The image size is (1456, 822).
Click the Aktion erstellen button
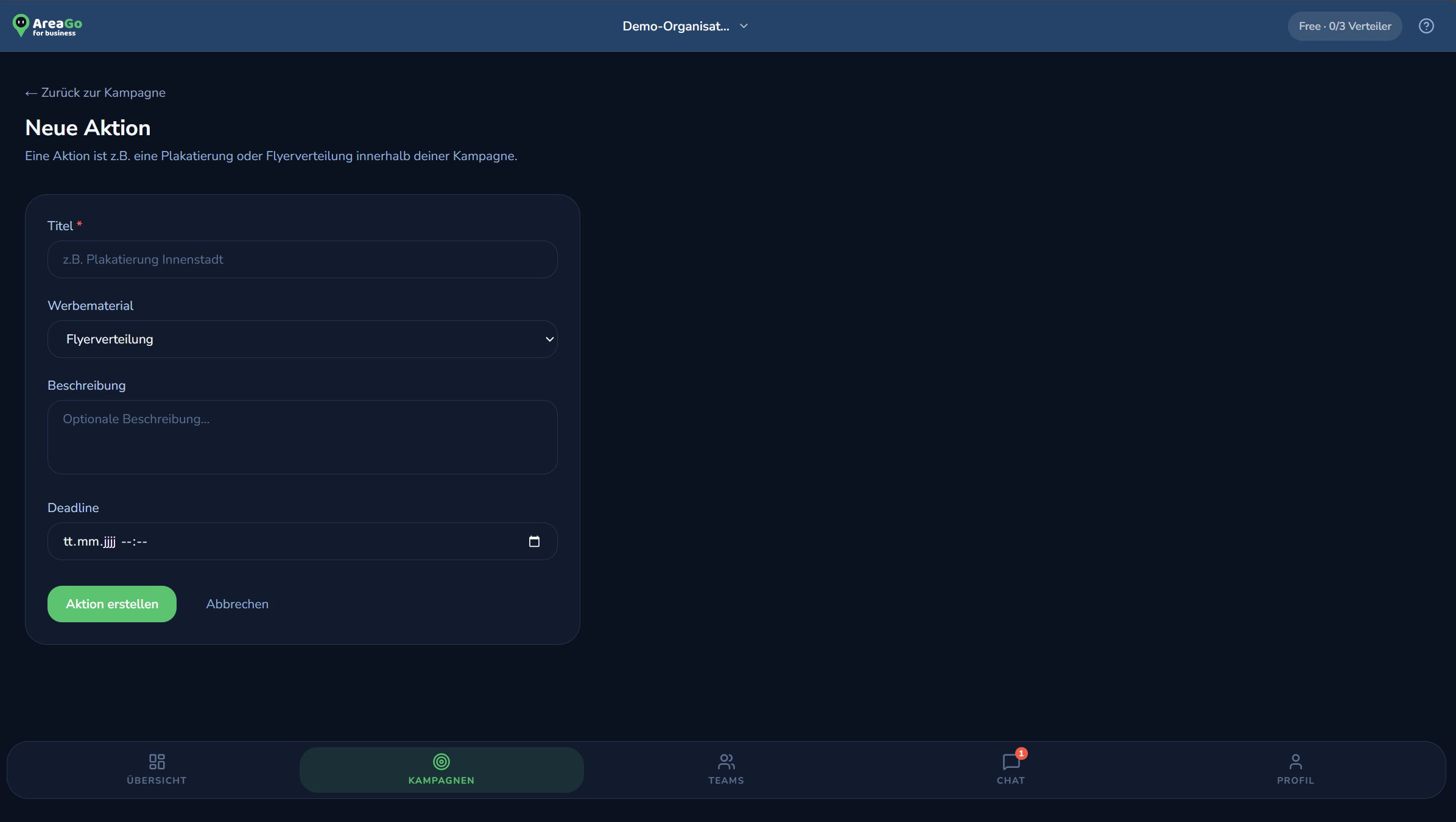pos(112,604)
